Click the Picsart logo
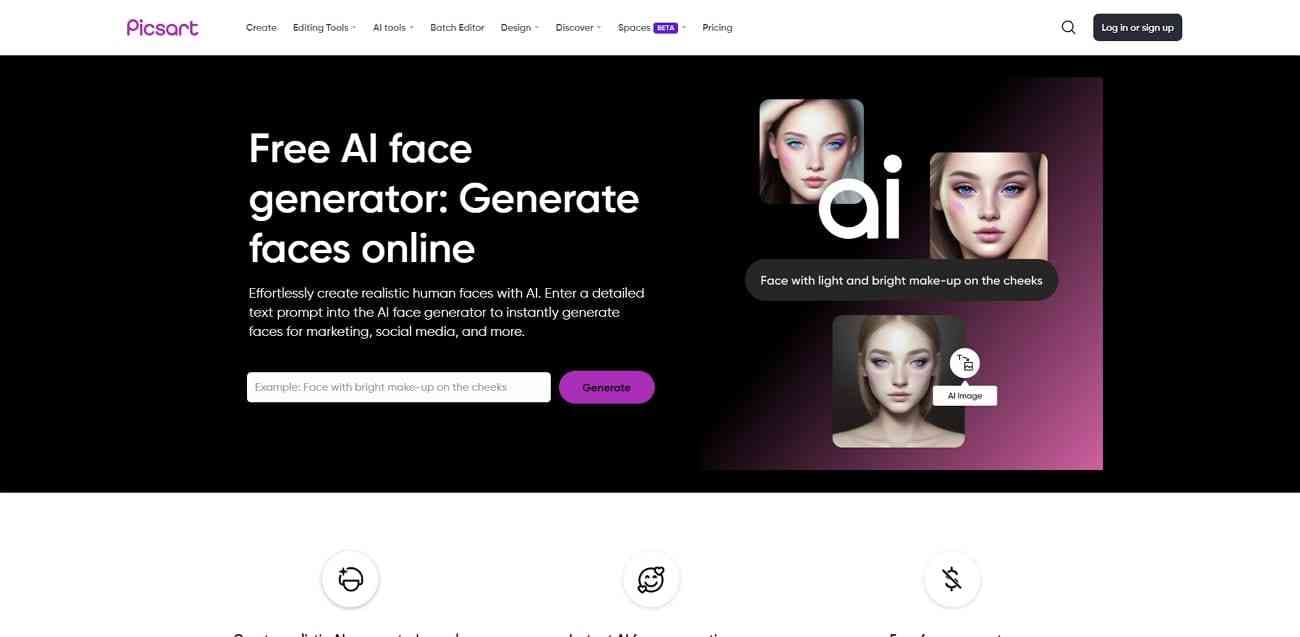The width and height of the screenshot is (1300, 637). pyautogui.click(x=162, y=28)
